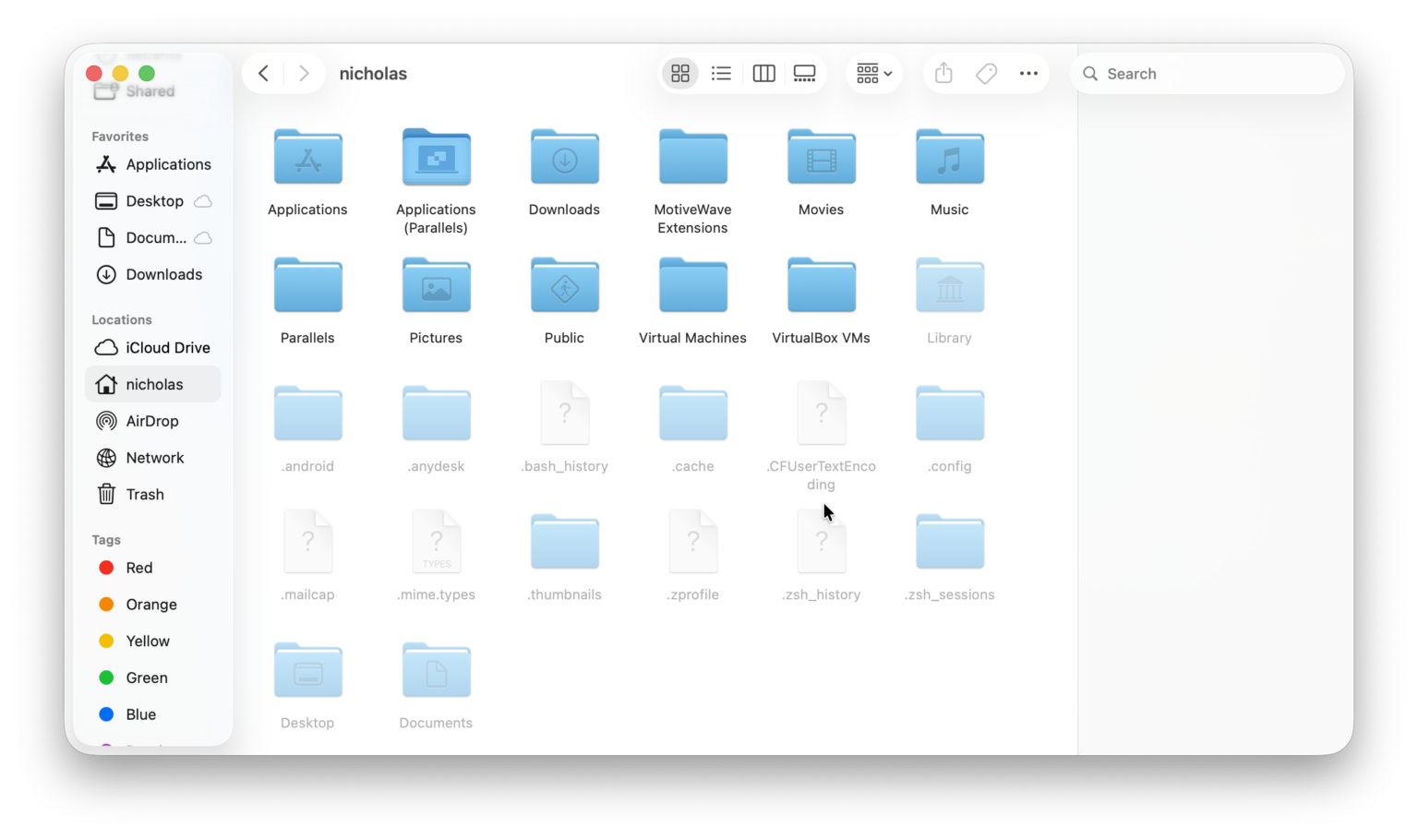Screen dimensions: 1418x840
Task: Open the Group By dropdown
Action: click(873, 74)
